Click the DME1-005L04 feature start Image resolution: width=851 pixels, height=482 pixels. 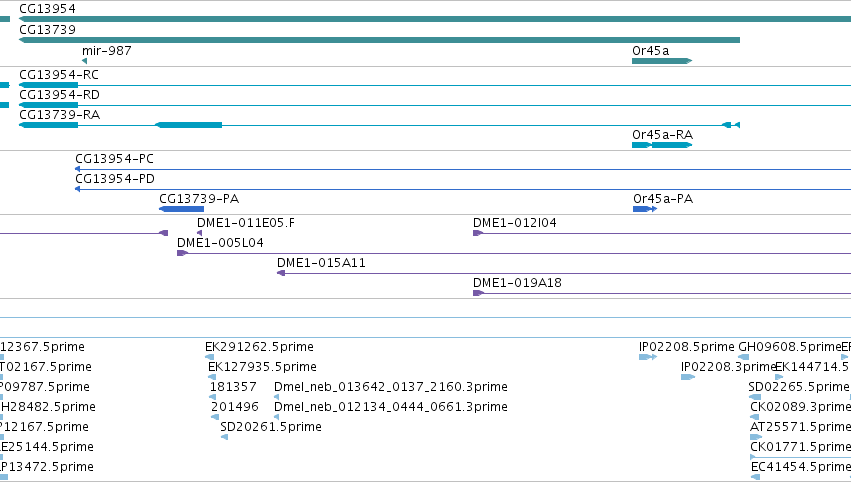[182, 253]
